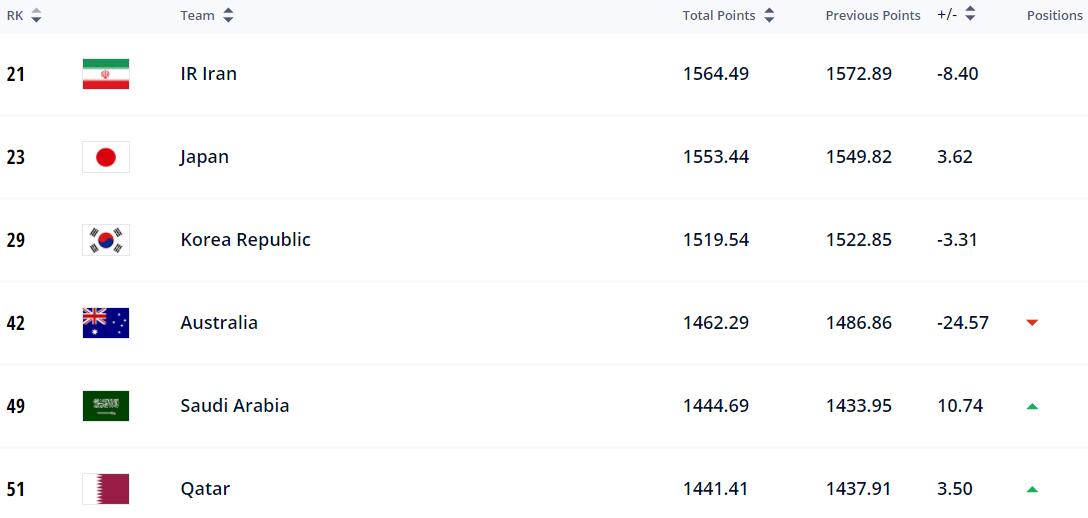Click the Qatar flag icon
The height and width of the screenshot is (518, 1088).
[106, 489]
